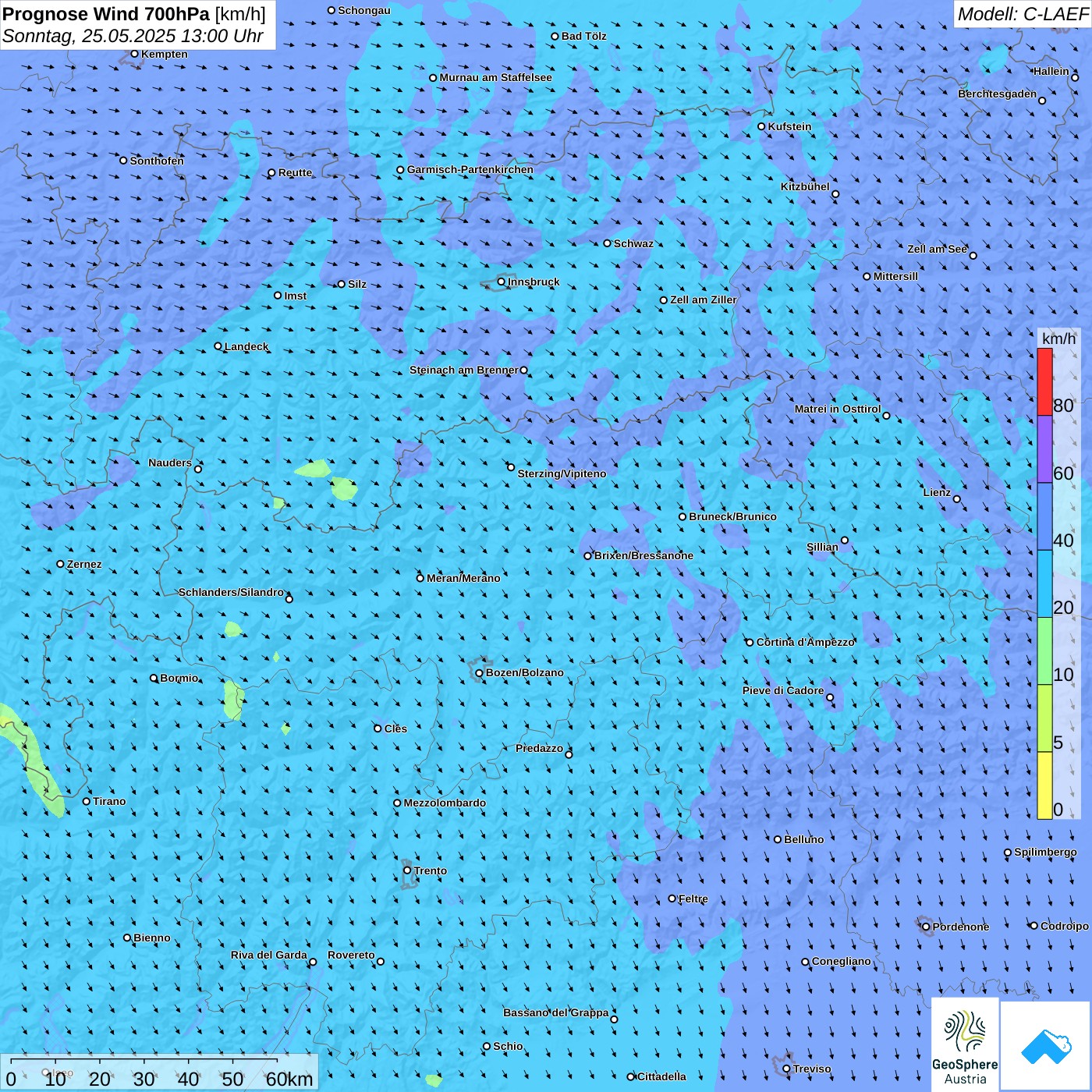
Task: Click the Cortina d'Ampezzo label
Action: [806, 642]
